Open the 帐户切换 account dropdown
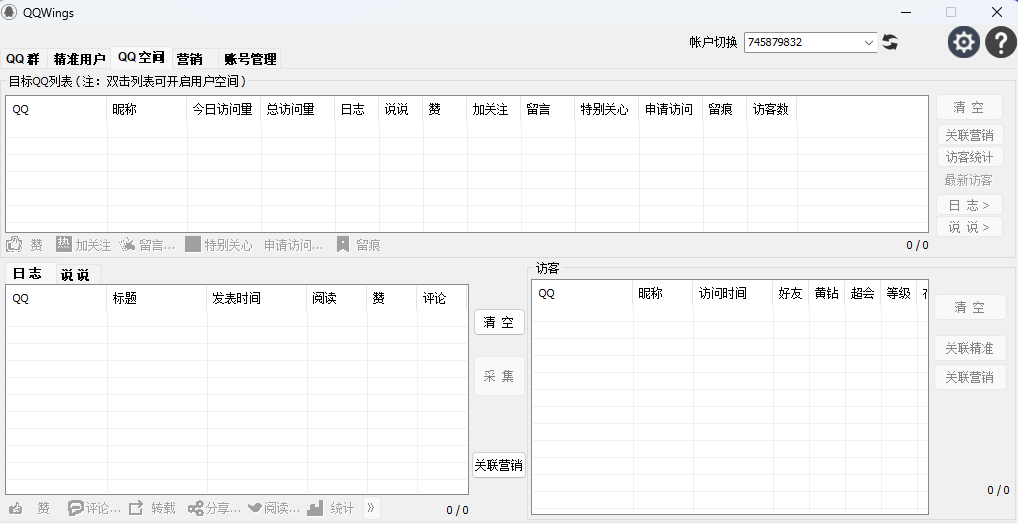 pyautogui.click(x=867, y=42)
